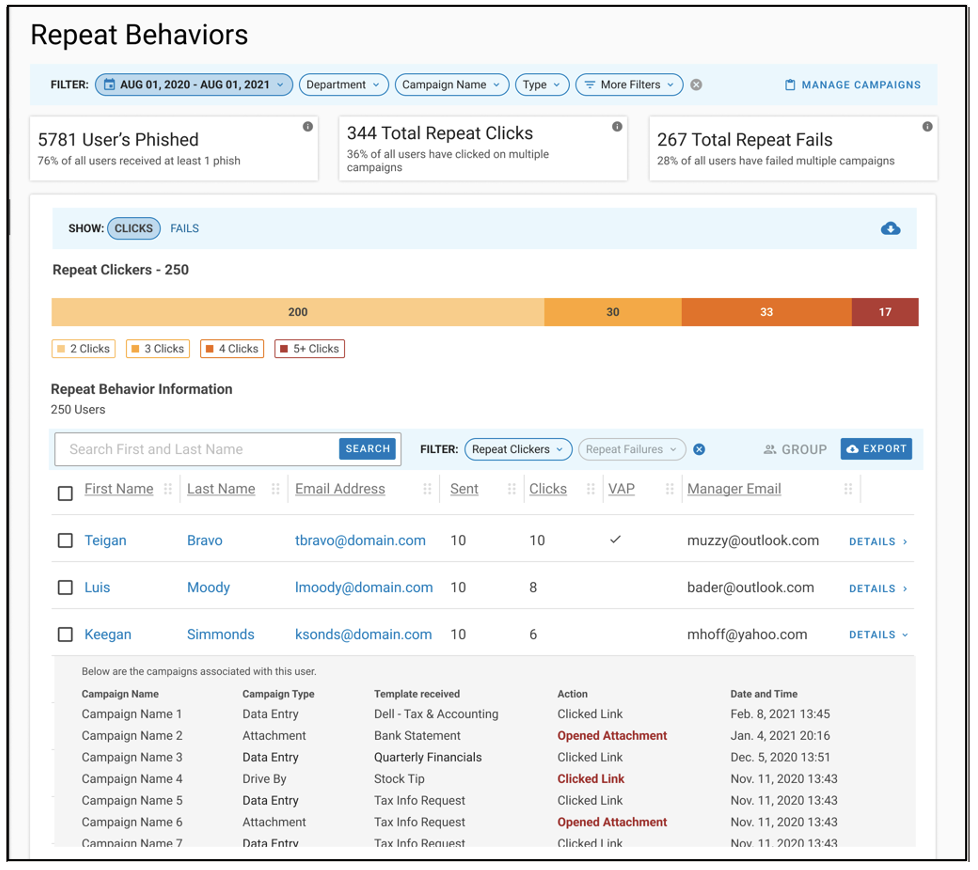Open info icon on Total Repeat Fails card
The height and width of the screenshot is (870, 978).
927,127
